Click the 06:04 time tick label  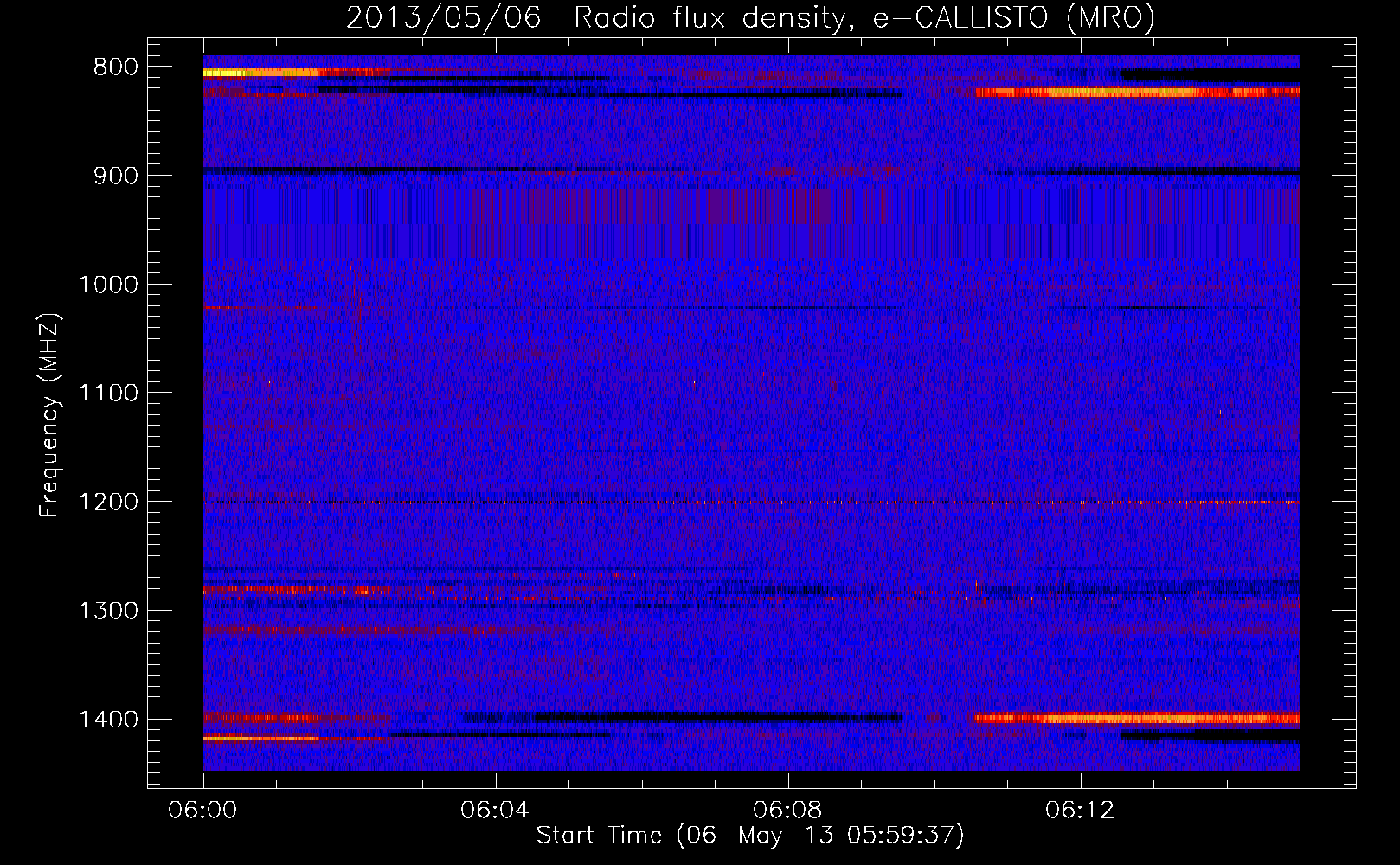click(x=496, y=811)
